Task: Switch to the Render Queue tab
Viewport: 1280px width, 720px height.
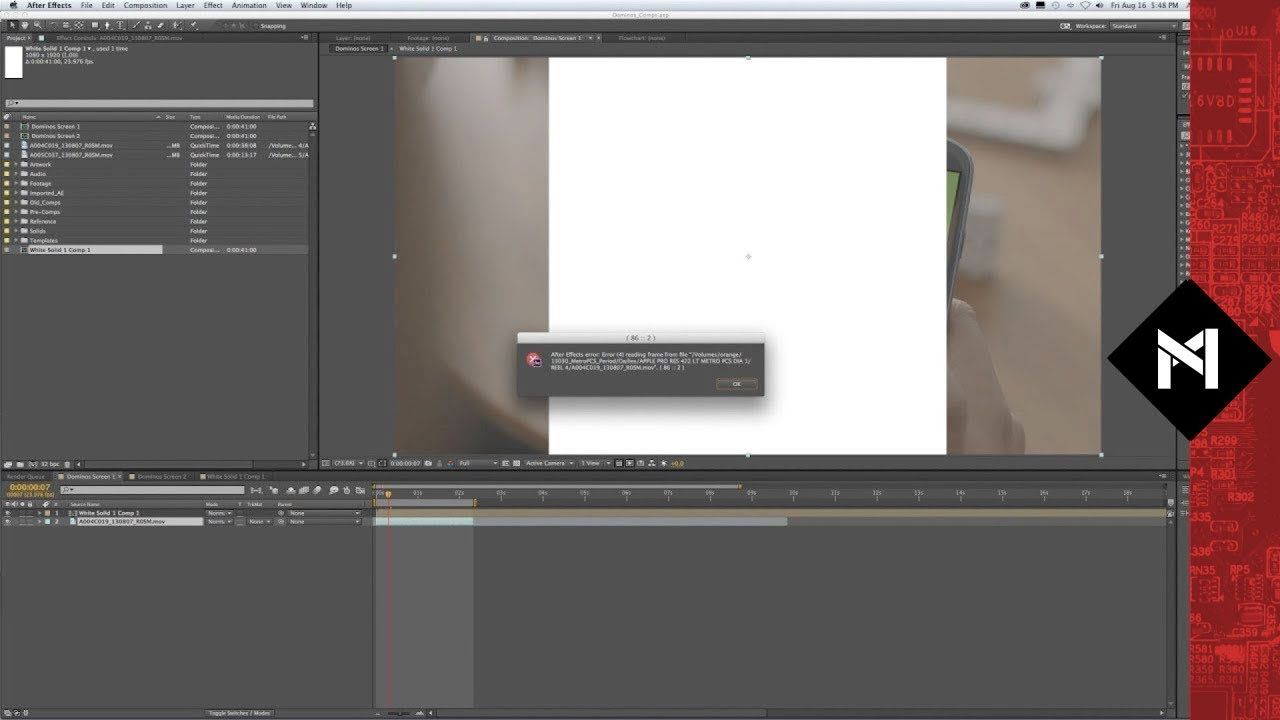Action: 27,477
